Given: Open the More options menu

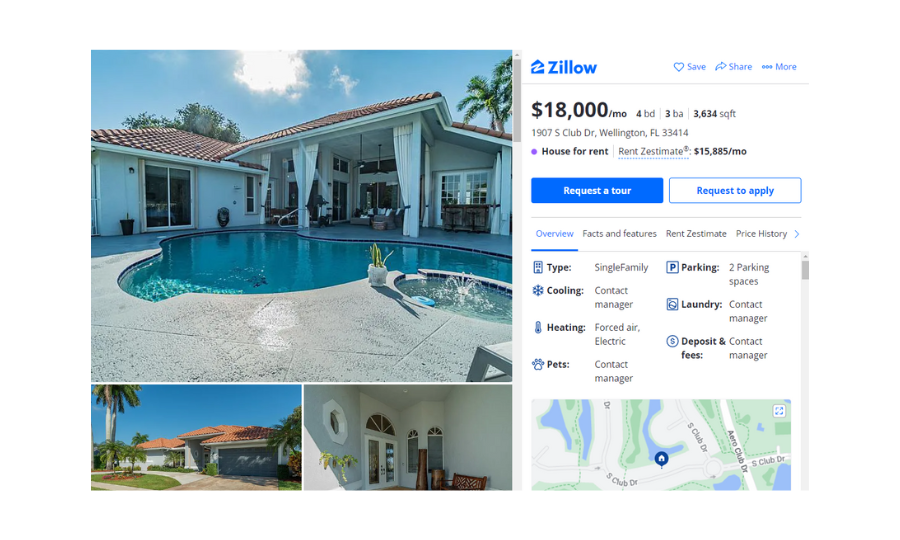Looking at the screenshot, I should [x=779, y=67].
